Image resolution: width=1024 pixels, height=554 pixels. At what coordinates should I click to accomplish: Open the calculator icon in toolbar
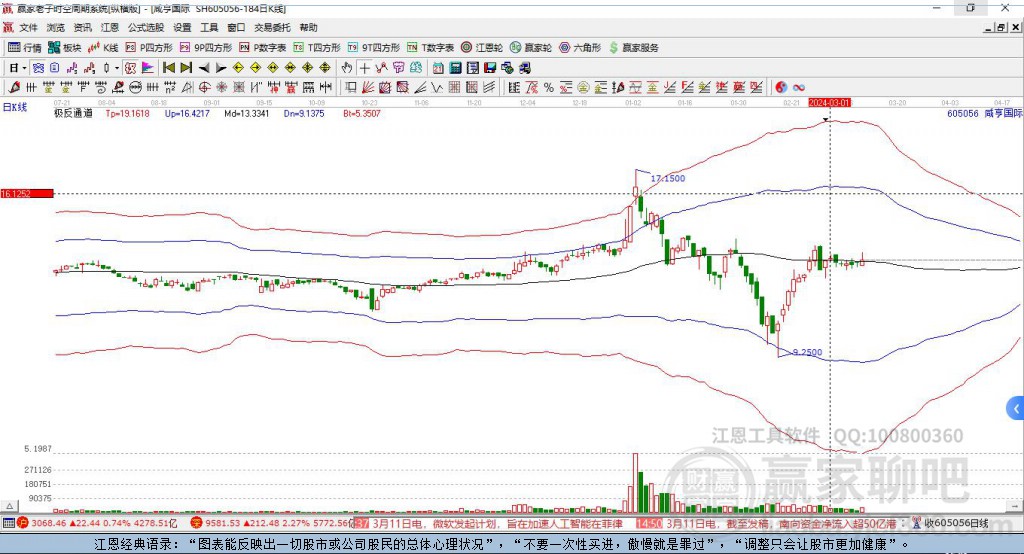click(455, 68)
